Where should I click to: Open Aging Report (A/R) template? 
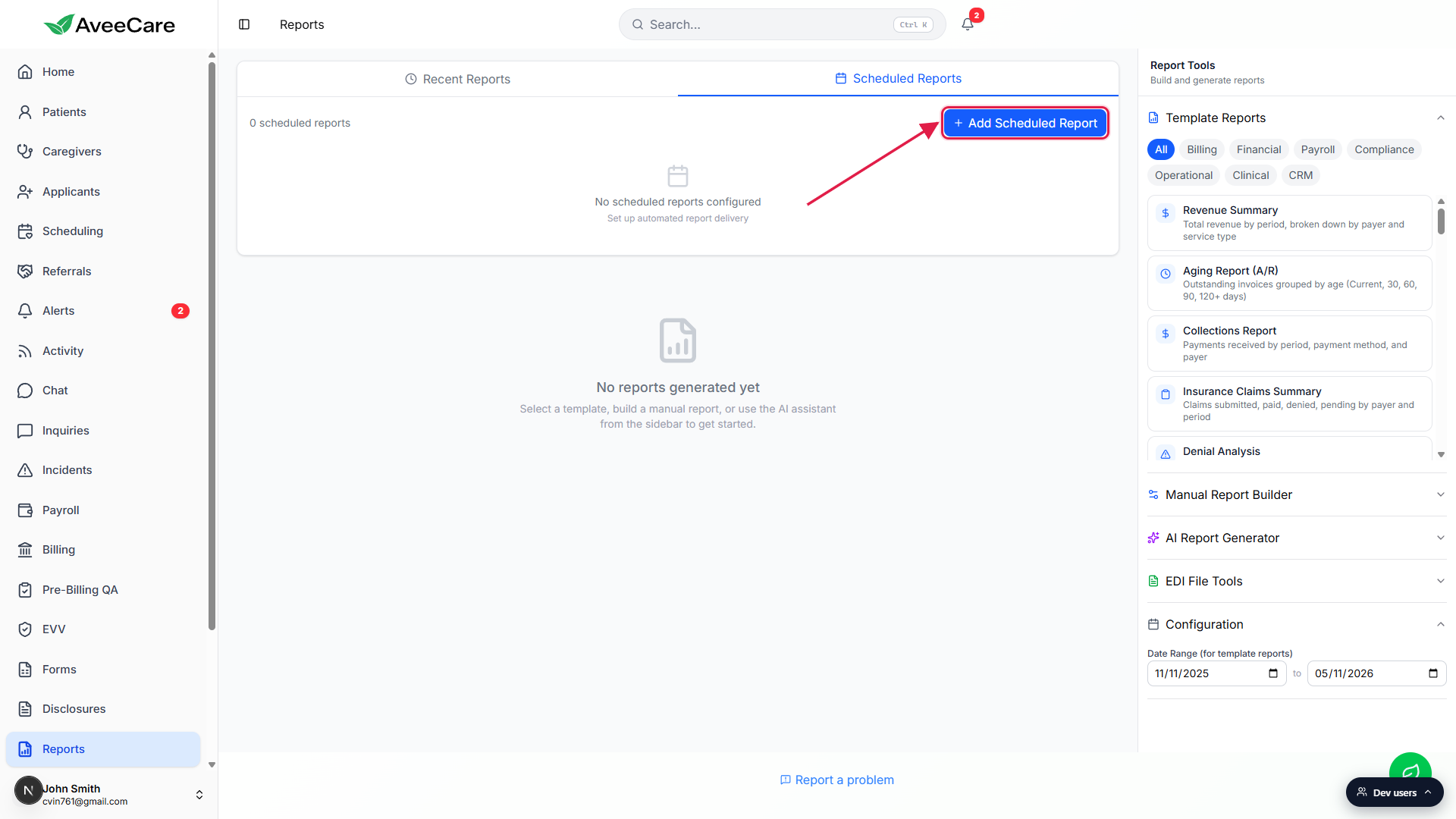pos(1289,283)
